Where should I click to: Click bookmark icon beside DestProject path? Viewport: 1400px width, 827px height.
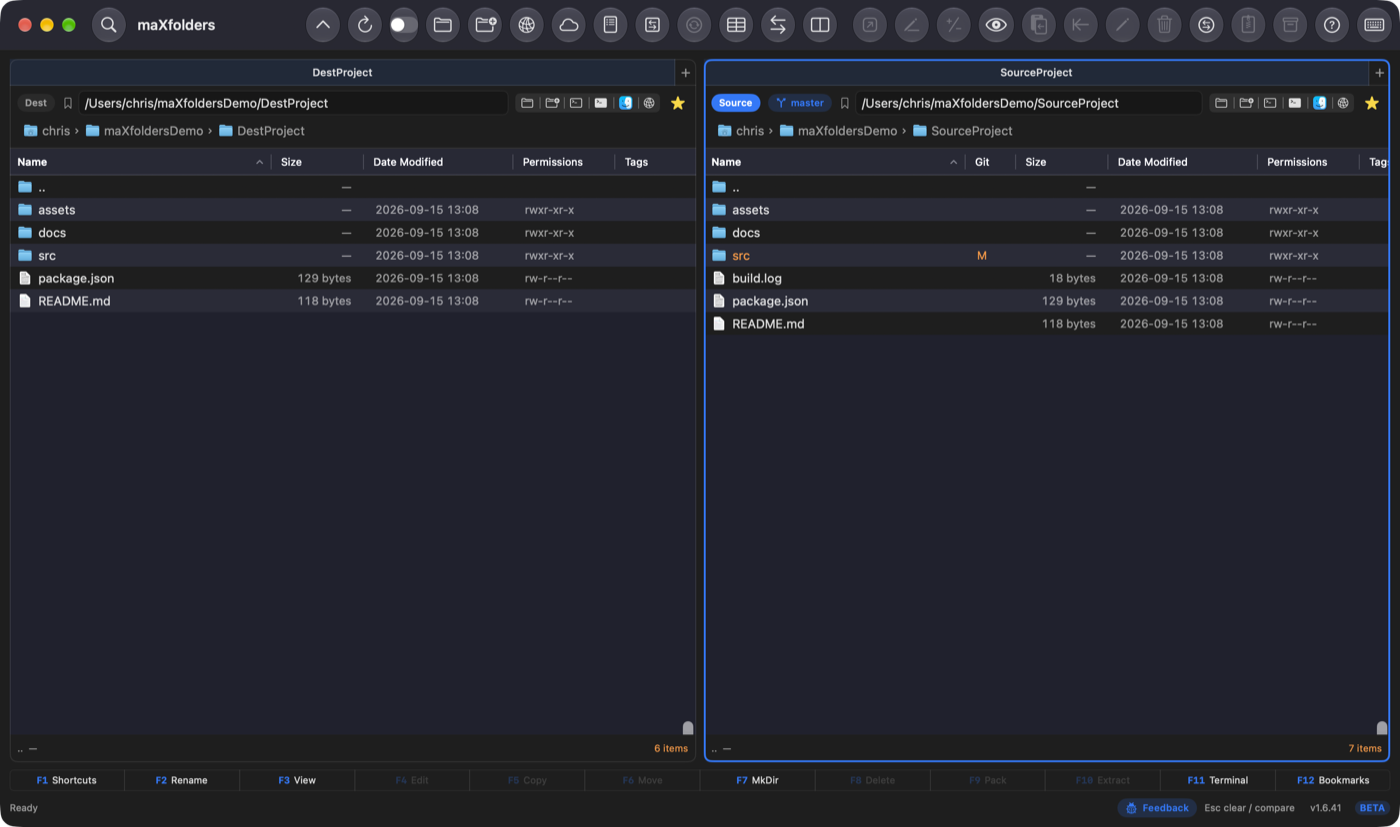67,103
